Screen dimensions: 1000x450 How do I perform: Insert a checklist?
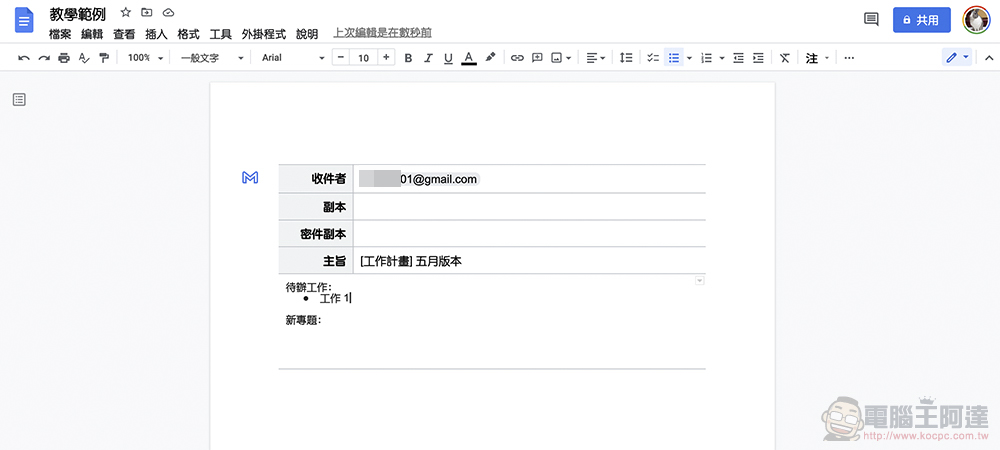pos(653,58)
